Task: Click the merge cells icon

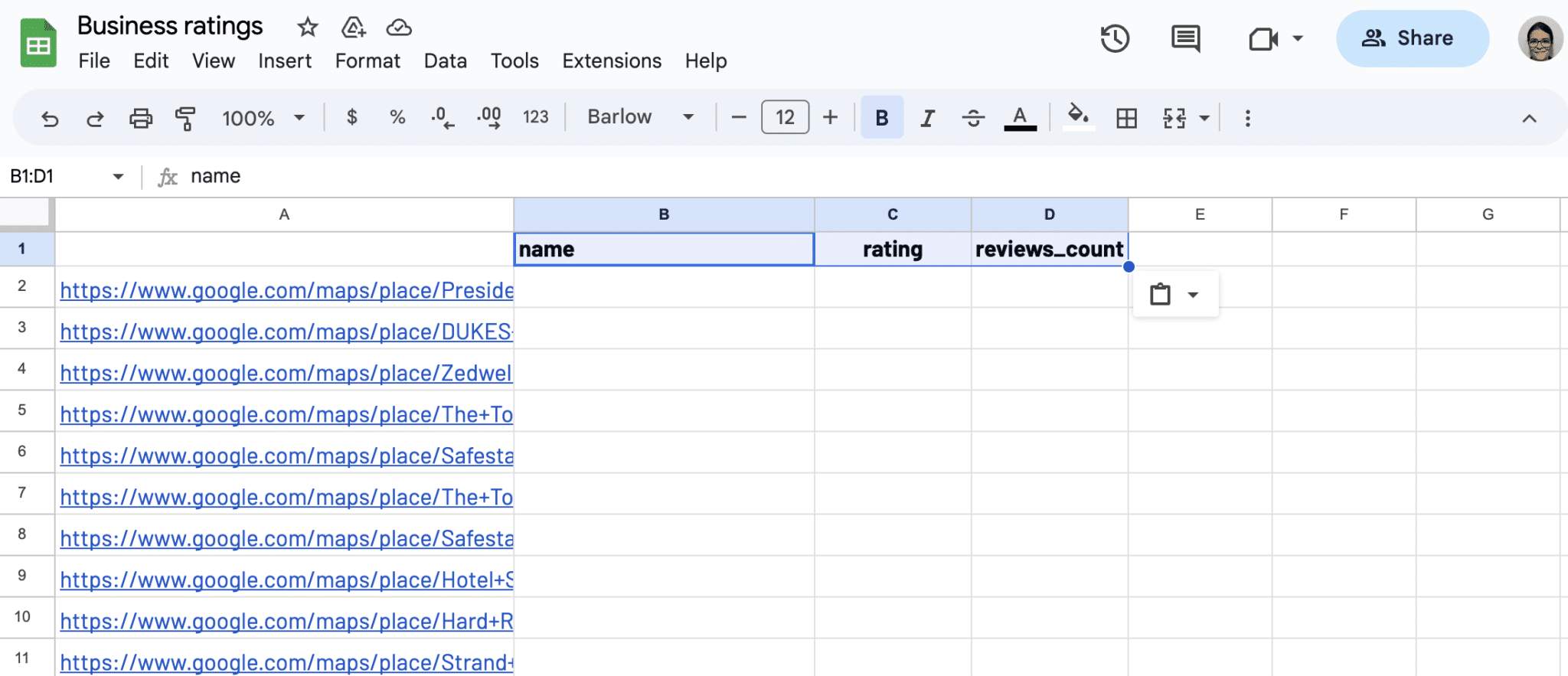Action: [x=1174, y=118]
